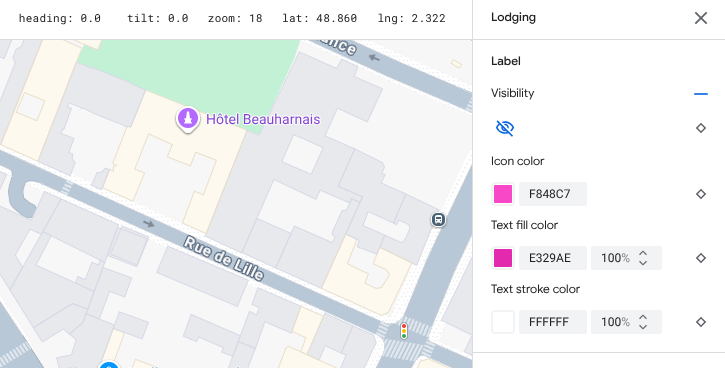Image resolution: width=725 pixels, height=368 pixels.
Task: Collapse the Visibility section with minus icon
Action: [701, 94]
